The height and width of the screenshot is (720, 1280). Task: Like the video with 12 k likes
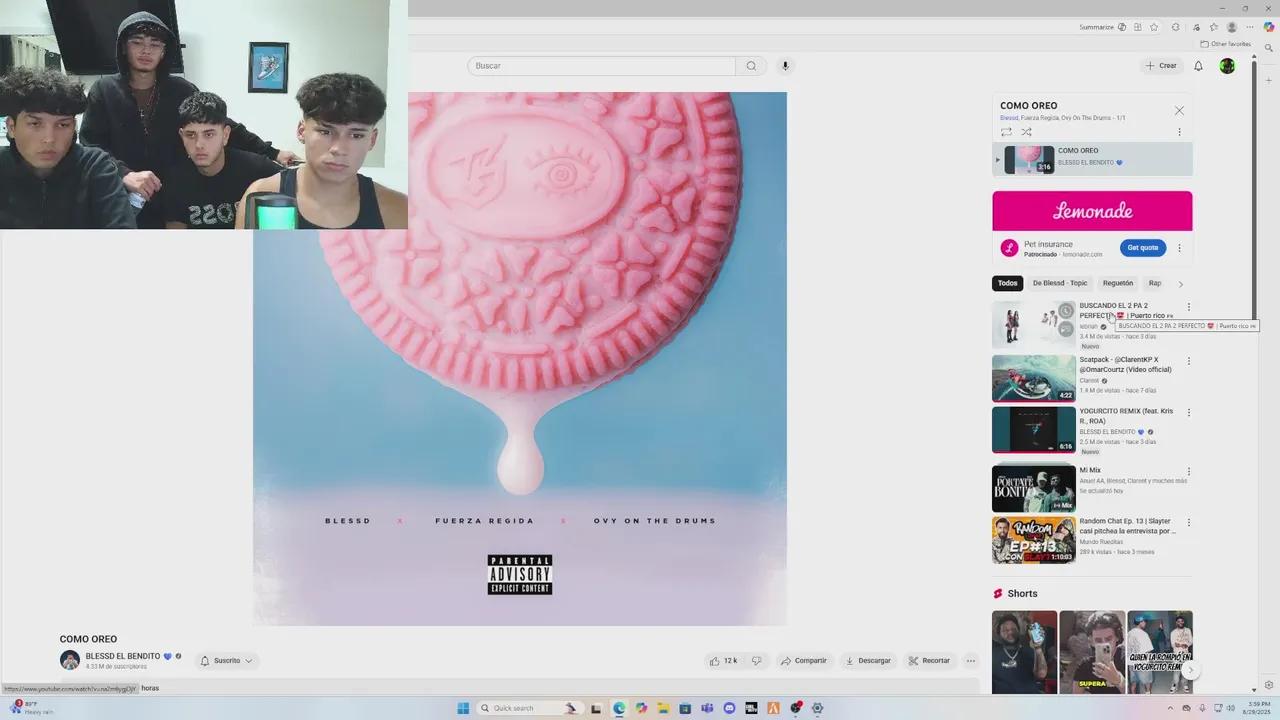723,661
